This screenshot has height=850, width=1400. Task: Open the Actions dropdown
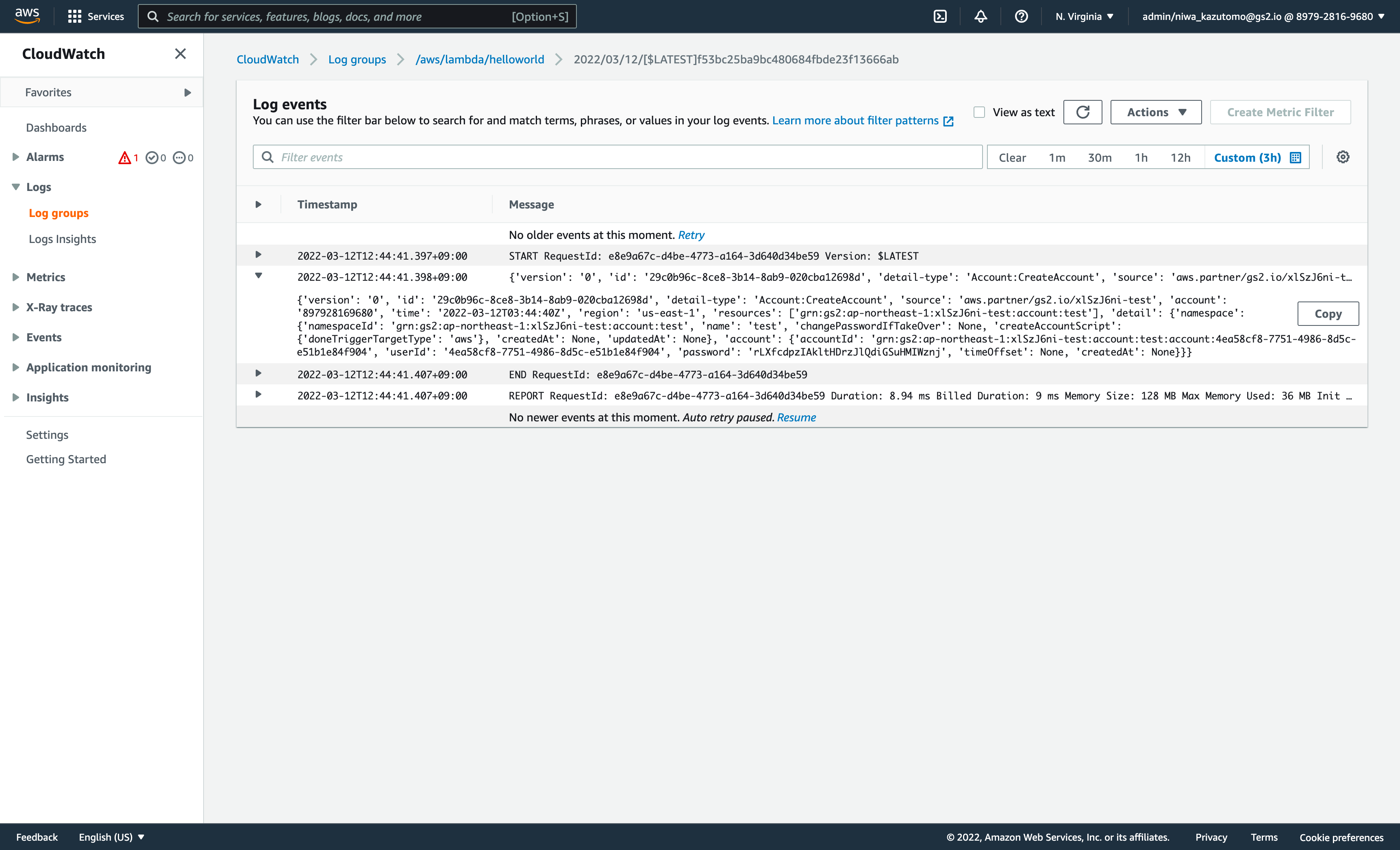point(1156,113)
